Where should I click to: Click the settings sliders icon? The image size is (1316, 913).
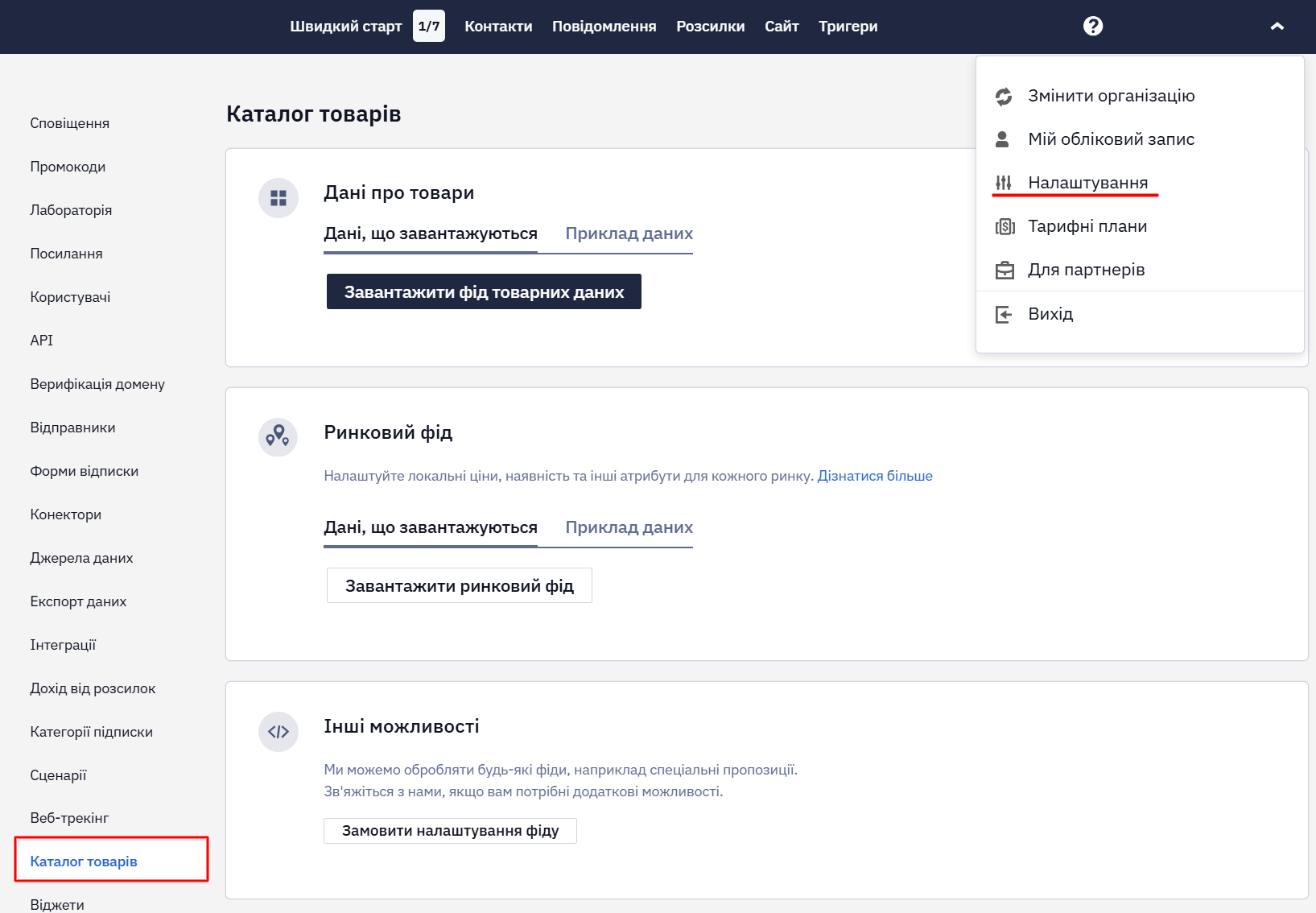(x=1003, y=183)
